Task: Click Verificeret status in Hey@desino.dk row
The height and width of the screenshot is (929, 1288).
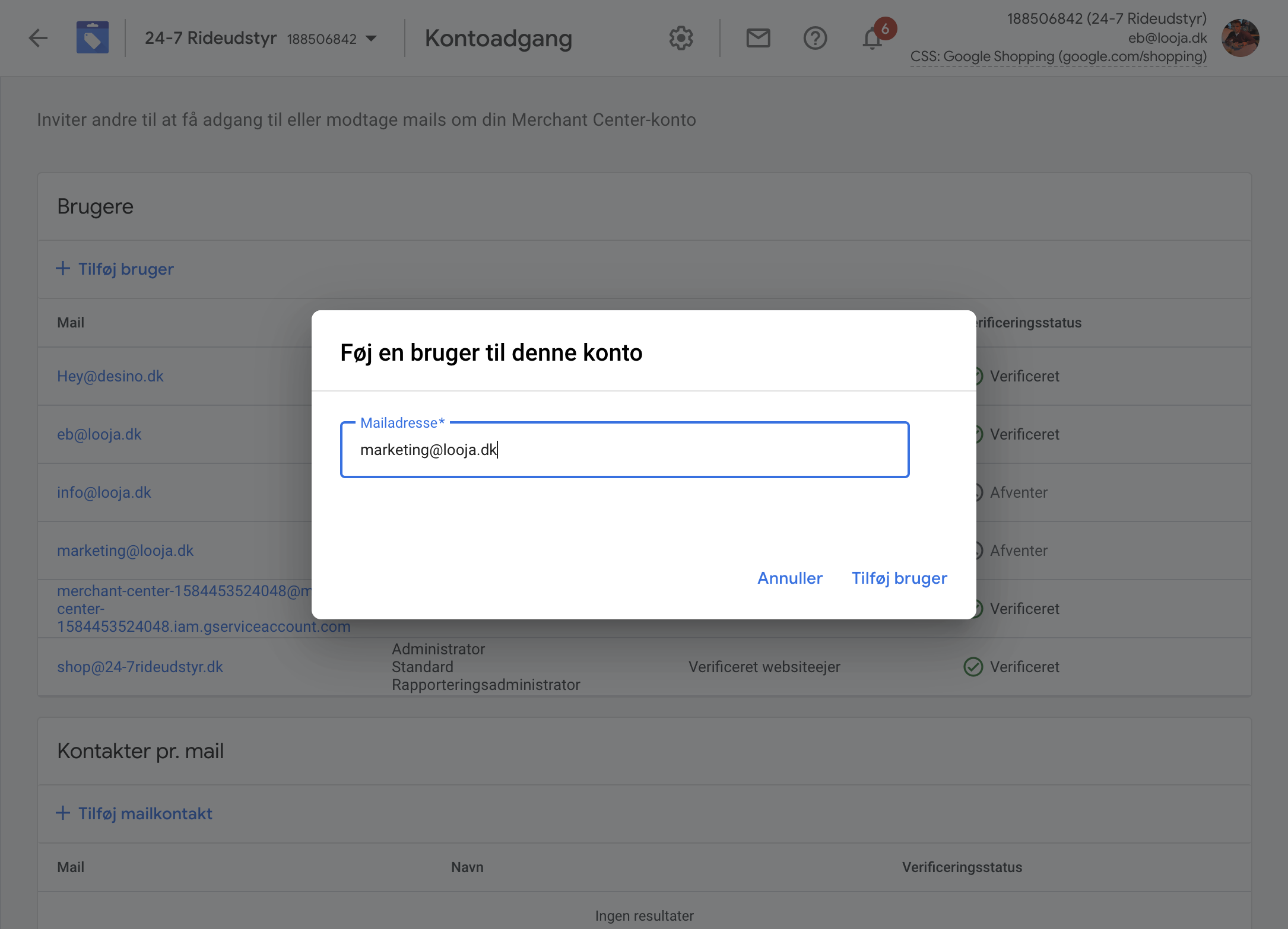Action: 1024,376
